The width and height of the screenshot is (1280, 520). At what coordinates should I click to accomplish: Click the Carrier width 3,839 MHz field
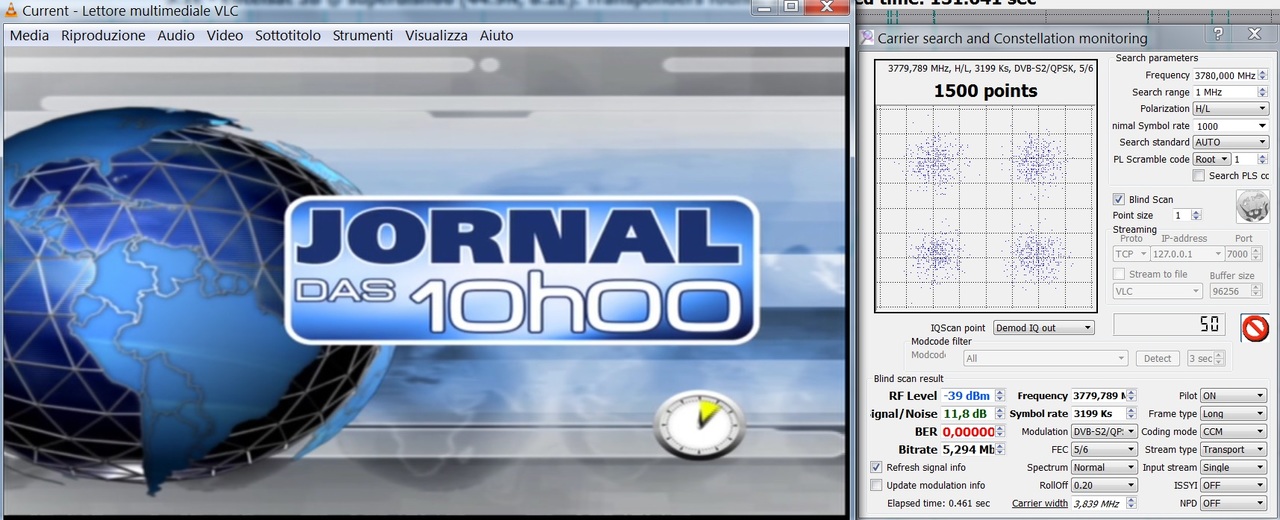pyautogui.click(x=1104, y=503)
